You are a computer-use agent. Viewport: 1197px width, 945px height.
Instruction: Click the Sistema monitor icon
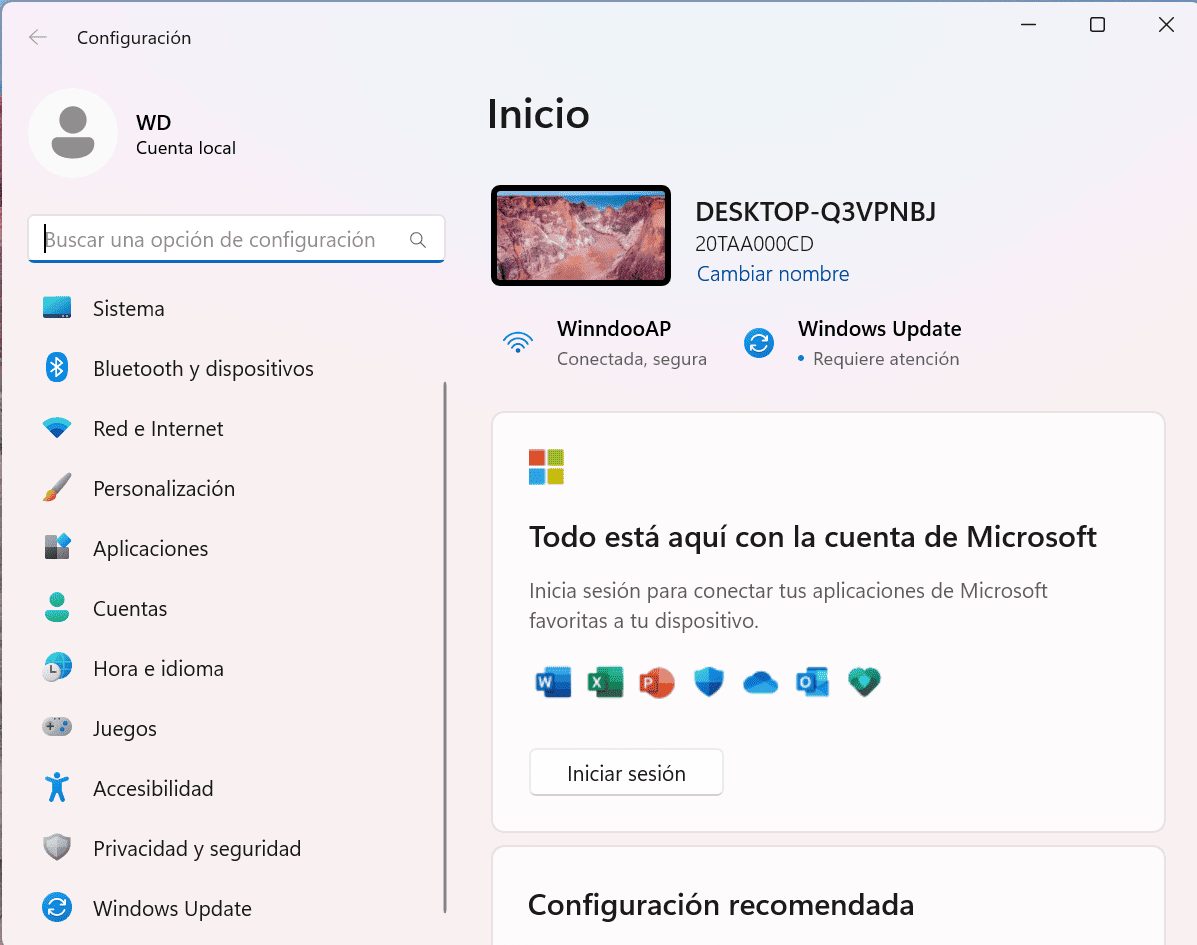pyautogui.click(x=56, y=308)
